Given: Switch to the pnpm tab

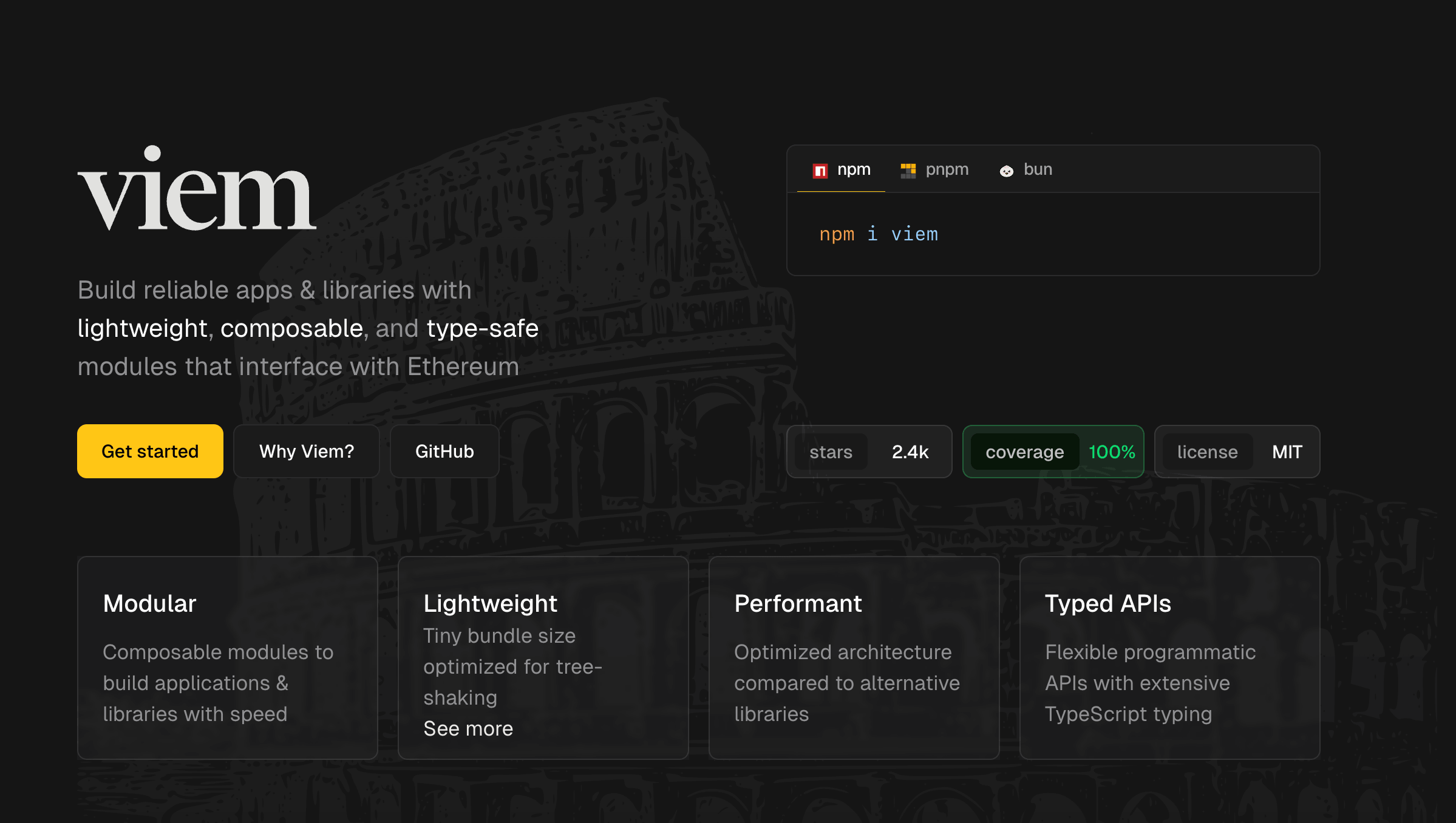Looking at the screenshot, I should pos(935,170).
